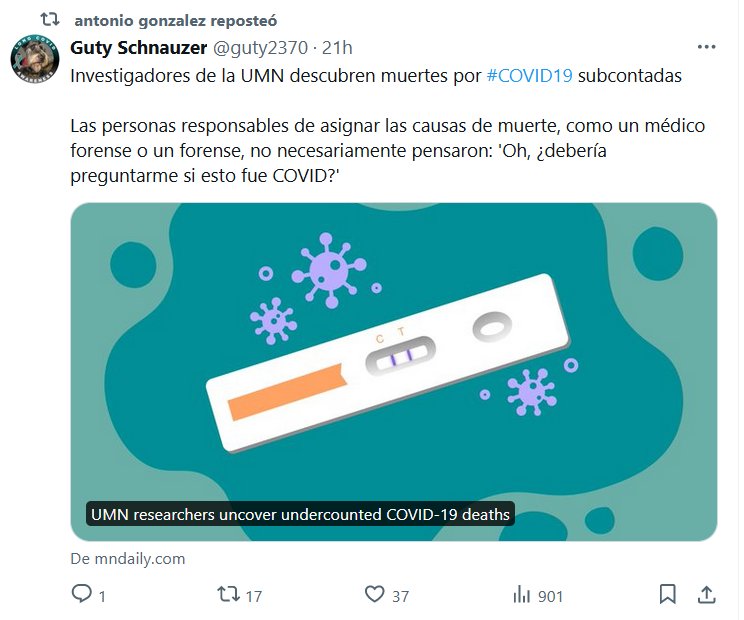Click the repost icon beside antonio gonzalez
Image resolution: width=744 pixels, height=620 pixels.
(x=49, y=19)
